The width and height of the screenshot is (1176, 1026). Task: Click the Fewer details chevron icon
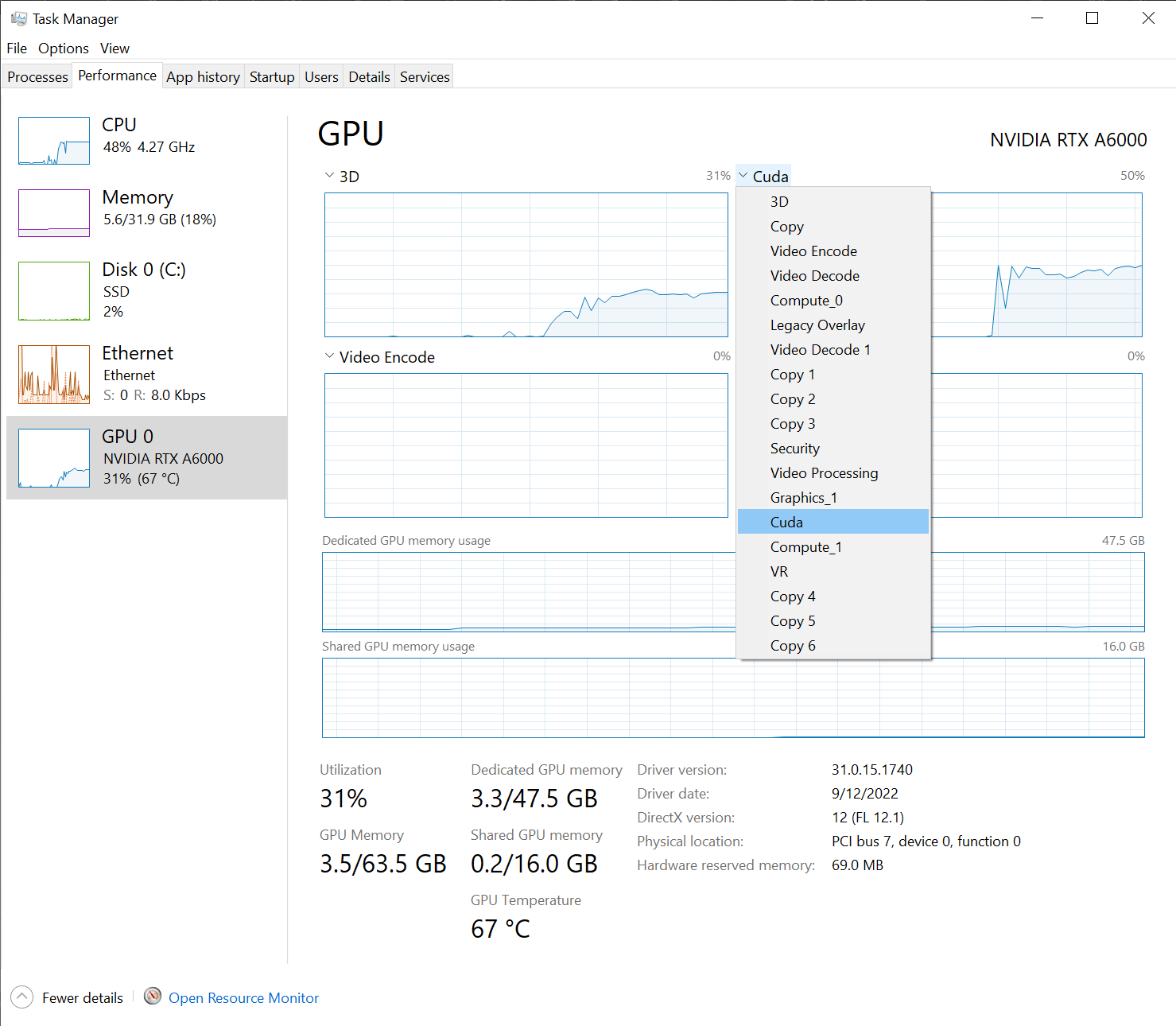click(21, 997)
